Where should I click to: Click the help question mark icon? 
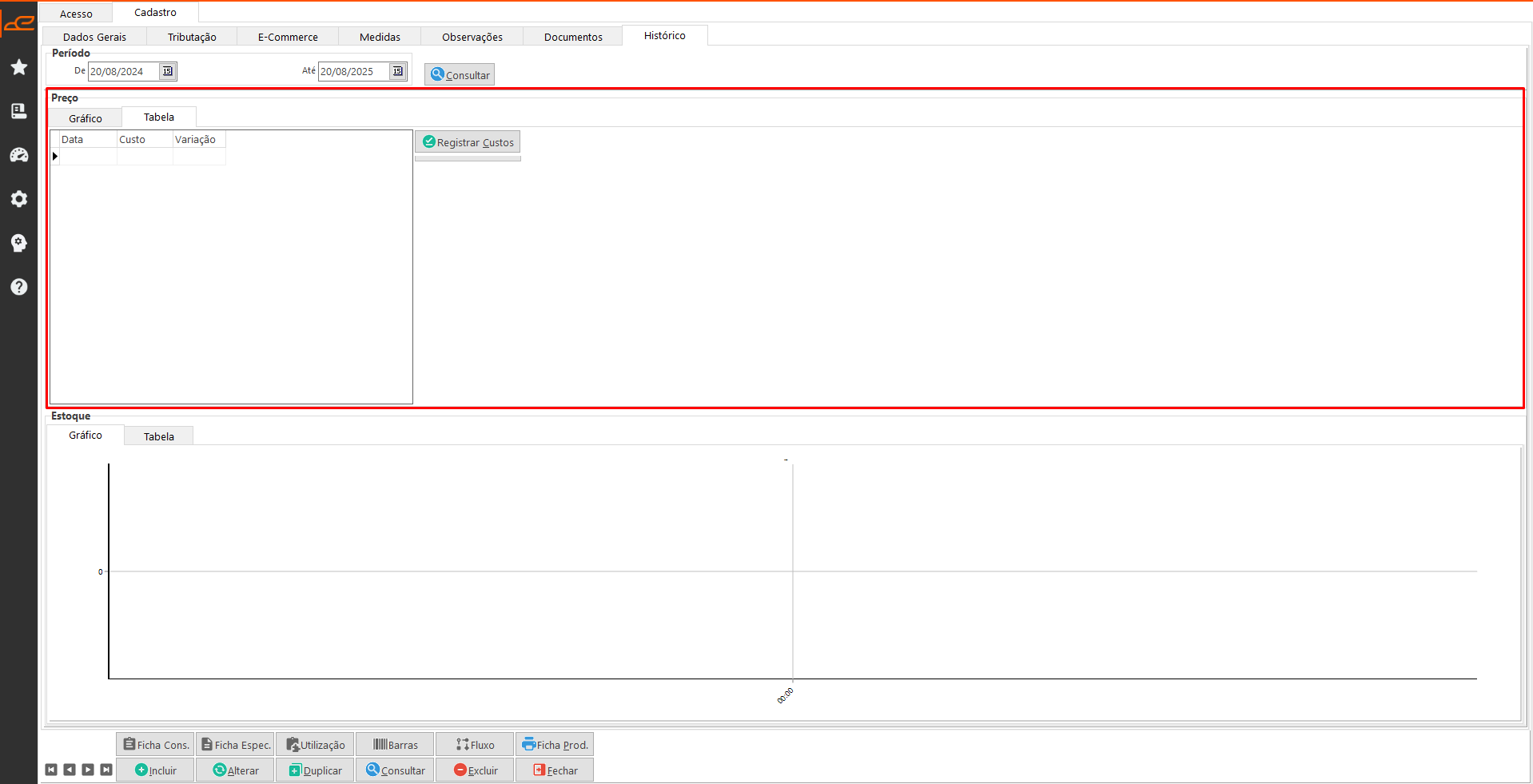click(x=19, y=287)
